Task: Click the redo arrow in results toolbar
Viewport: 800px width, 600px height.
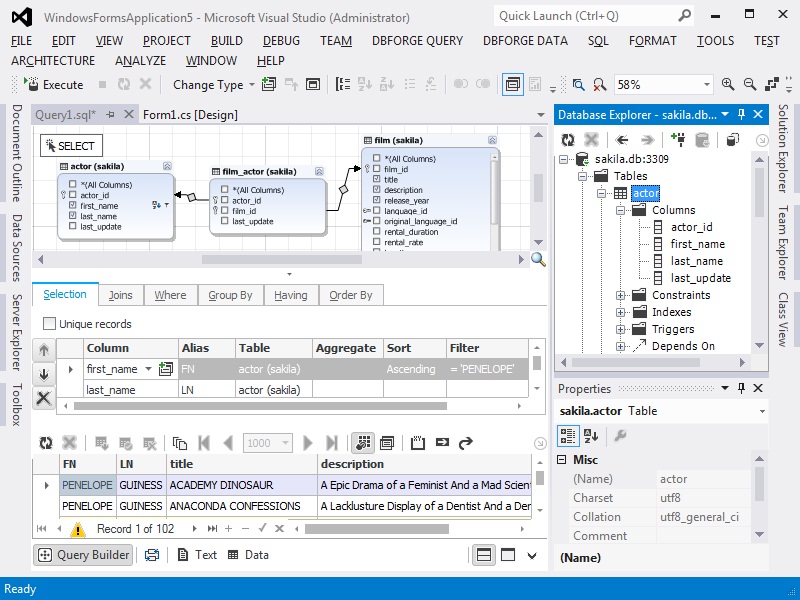Action: point(465,443)
